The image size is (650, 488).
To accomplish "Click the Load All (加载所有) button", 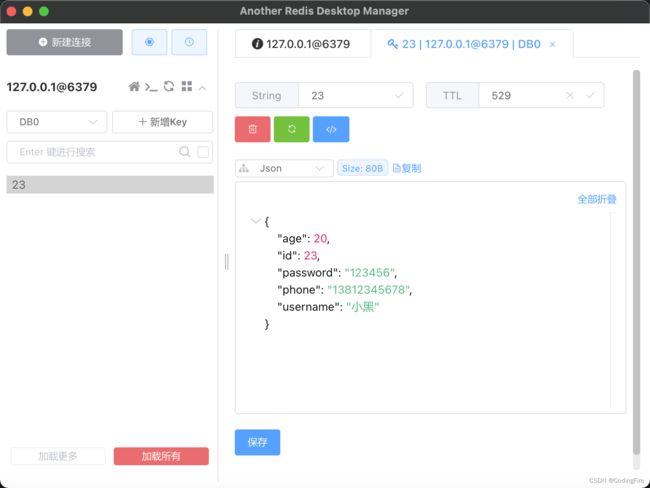I will tap(161, 456).
